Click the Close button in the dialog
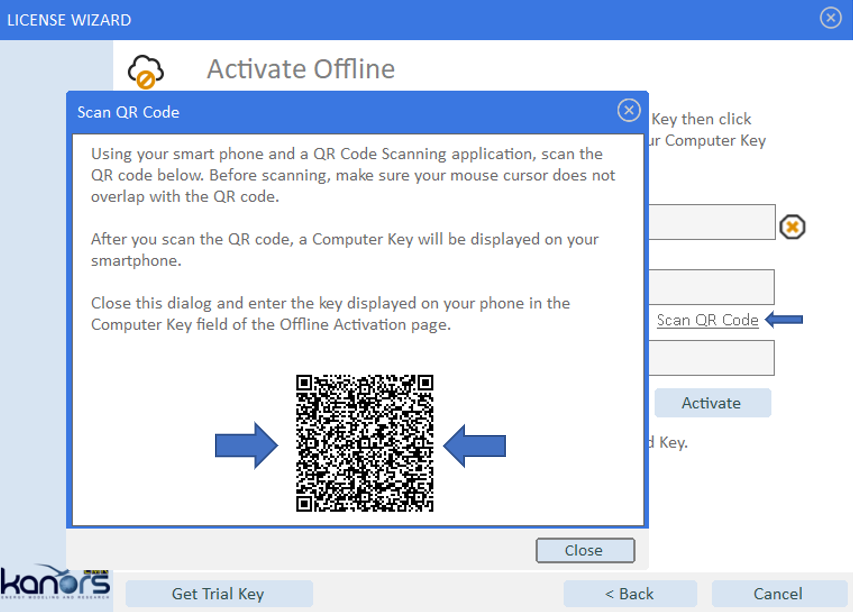This screenshot has height=612, width=853. pos(585,551)
